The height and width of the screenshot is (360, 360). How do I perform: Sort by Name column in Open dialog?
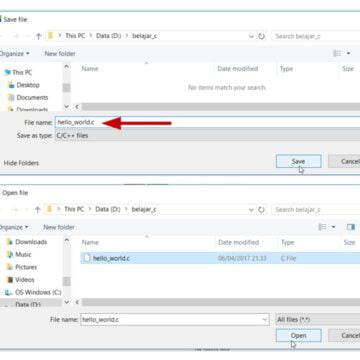90,242
